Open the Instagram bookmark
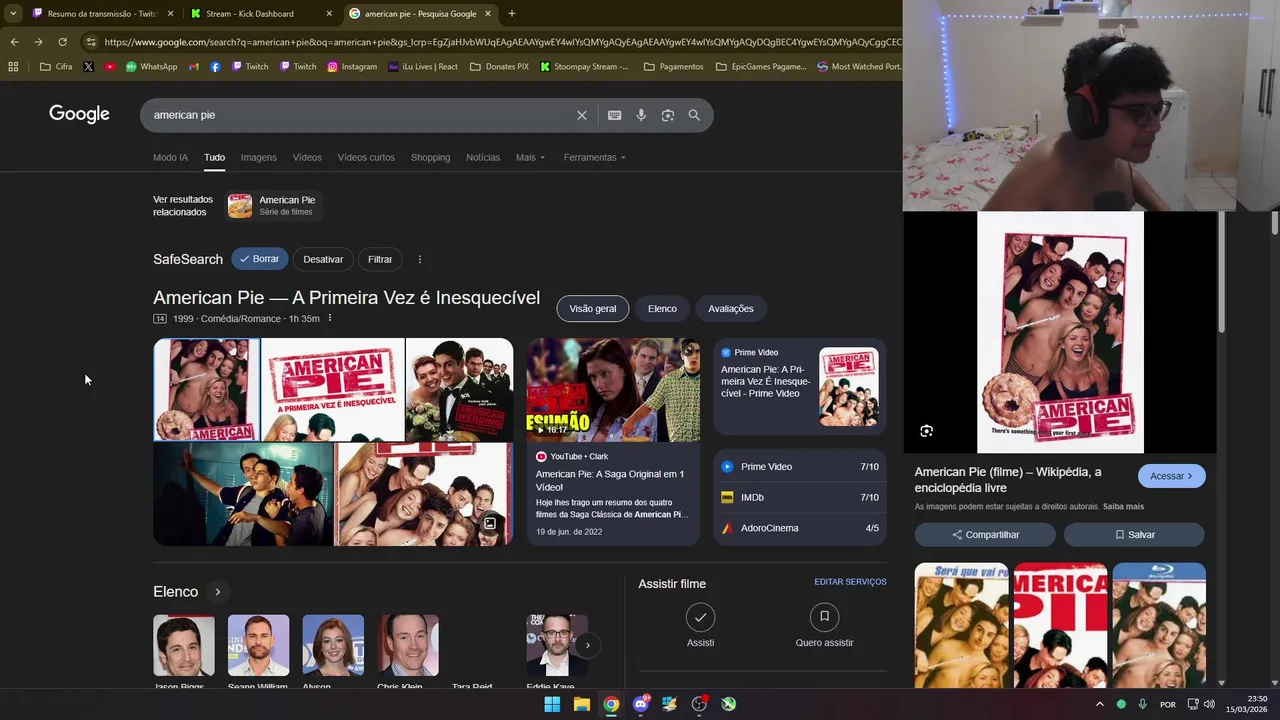The image size is (1280, 720). pos(352,67)
